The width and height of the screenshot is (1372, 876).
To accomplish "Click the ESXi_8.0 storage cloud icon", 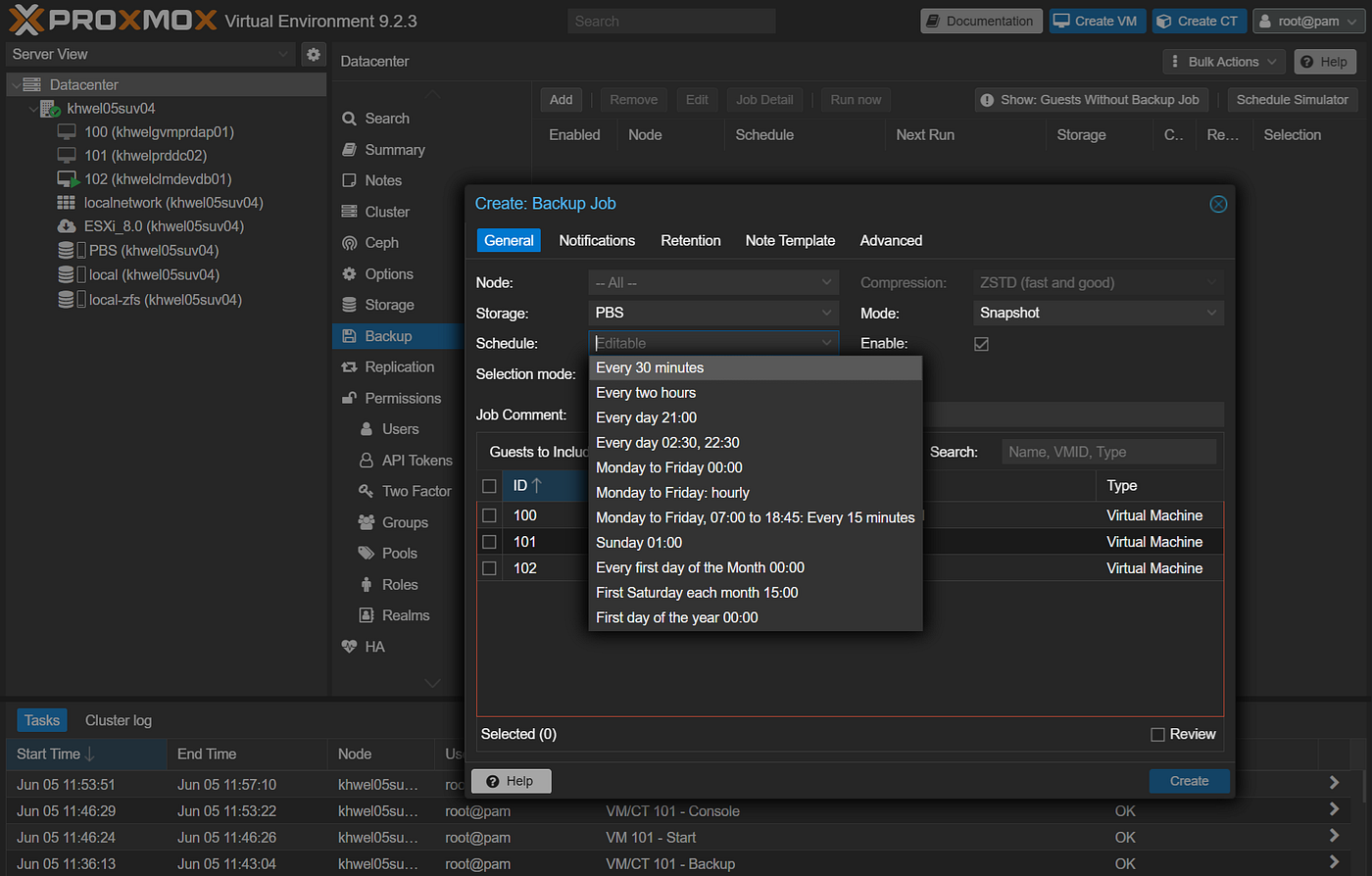I will (x=67, y=226).
